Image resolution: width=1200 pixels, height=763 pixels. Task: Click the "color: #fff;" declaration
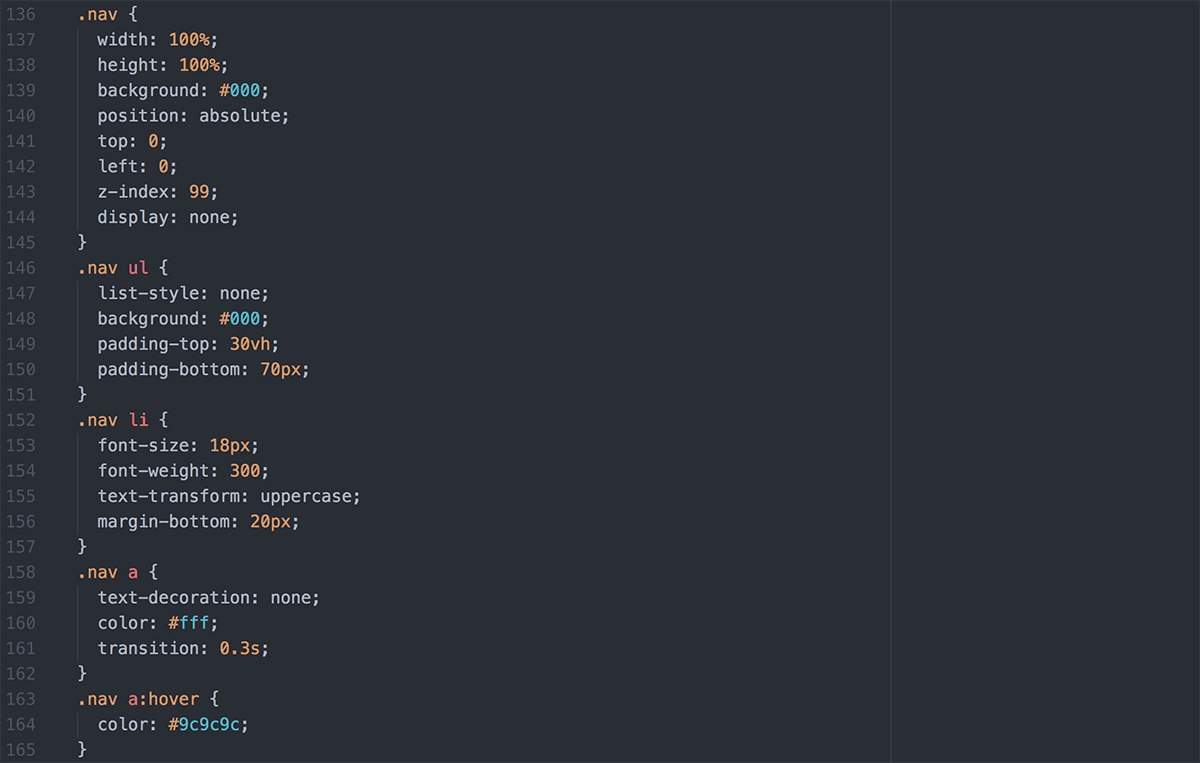coord(158,624)
